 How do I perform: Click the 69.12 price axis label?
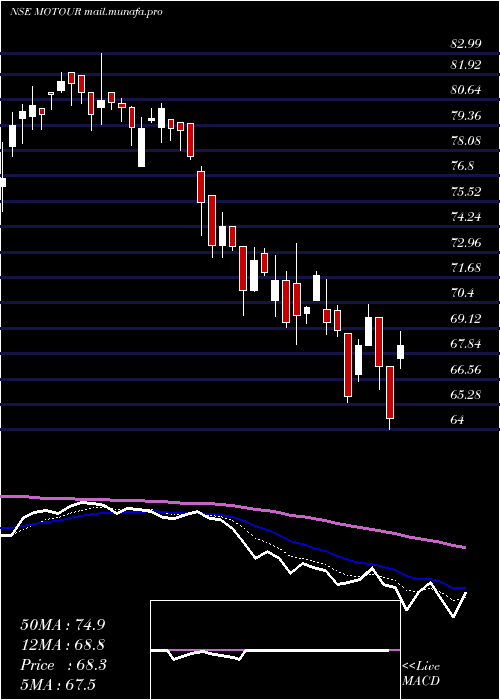pyautogui.click(x=466, y=319)
